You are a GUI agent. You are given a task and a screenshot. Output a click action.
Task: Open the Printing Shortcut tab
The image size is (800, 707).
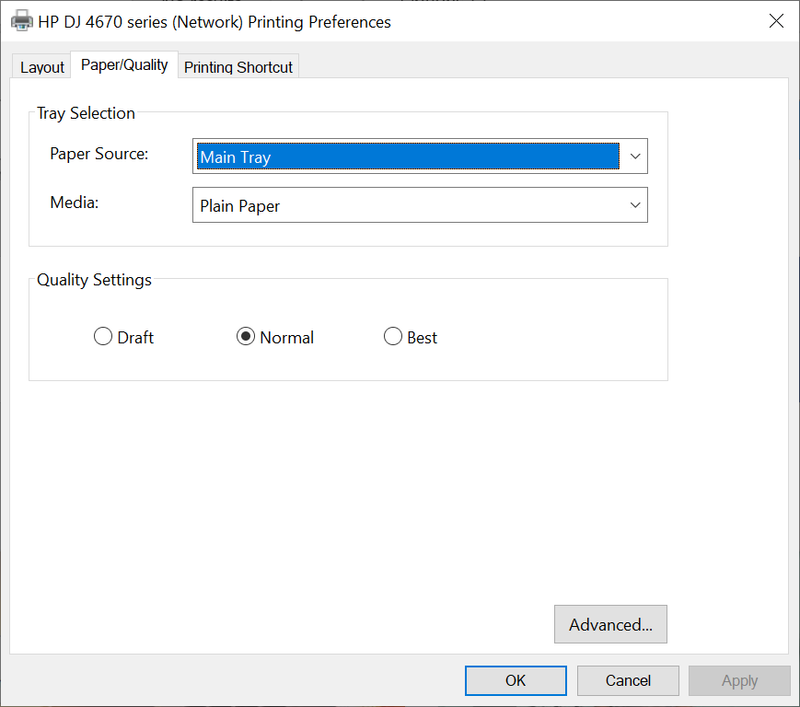[238, 67]
